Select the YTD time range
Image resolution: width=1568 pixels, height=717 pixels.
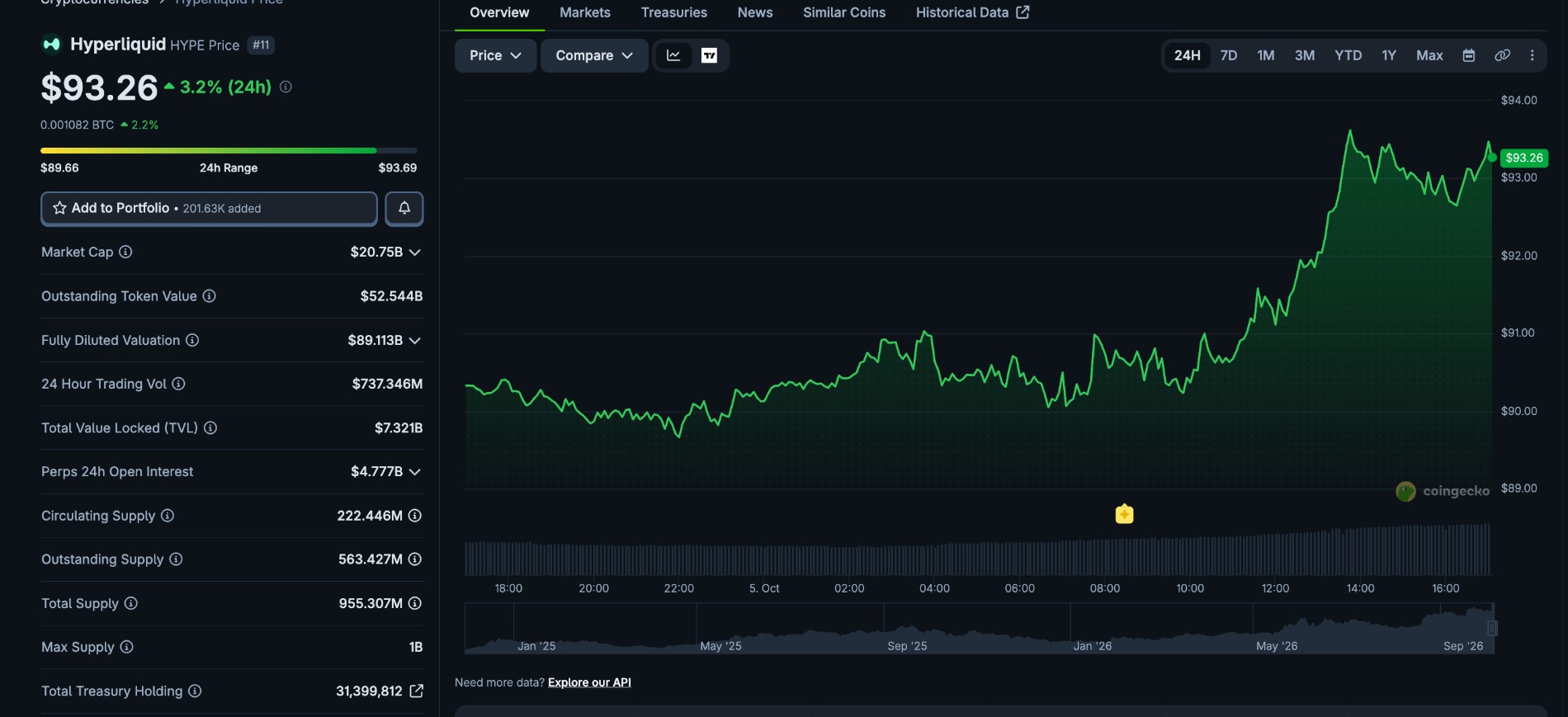(1348, 55)
